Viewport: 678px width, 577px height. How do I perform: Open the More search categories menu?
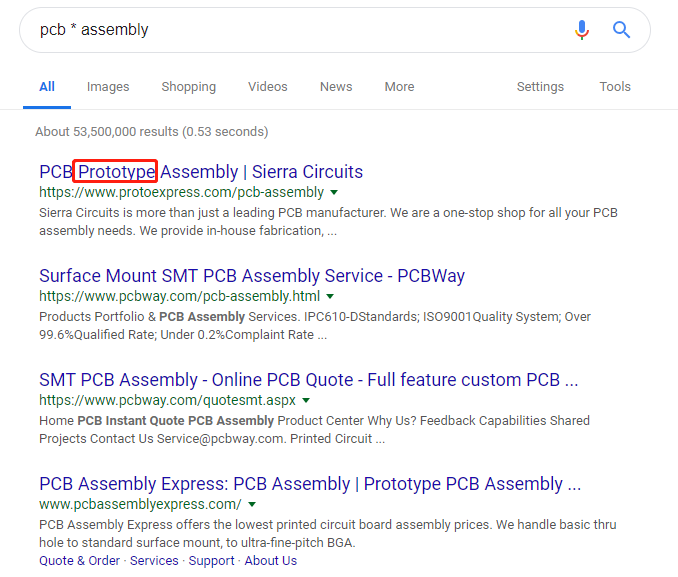pos(399,87)
